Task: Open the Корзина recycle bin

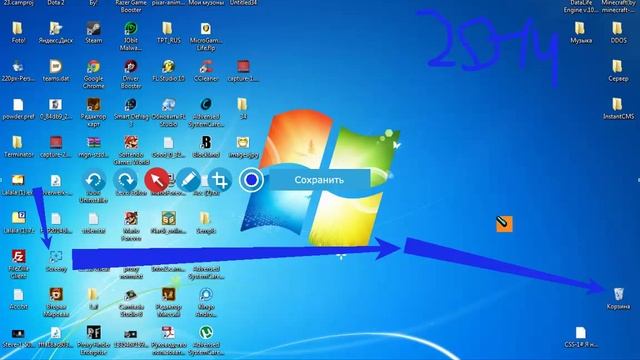Action: (x=618, y=298)
